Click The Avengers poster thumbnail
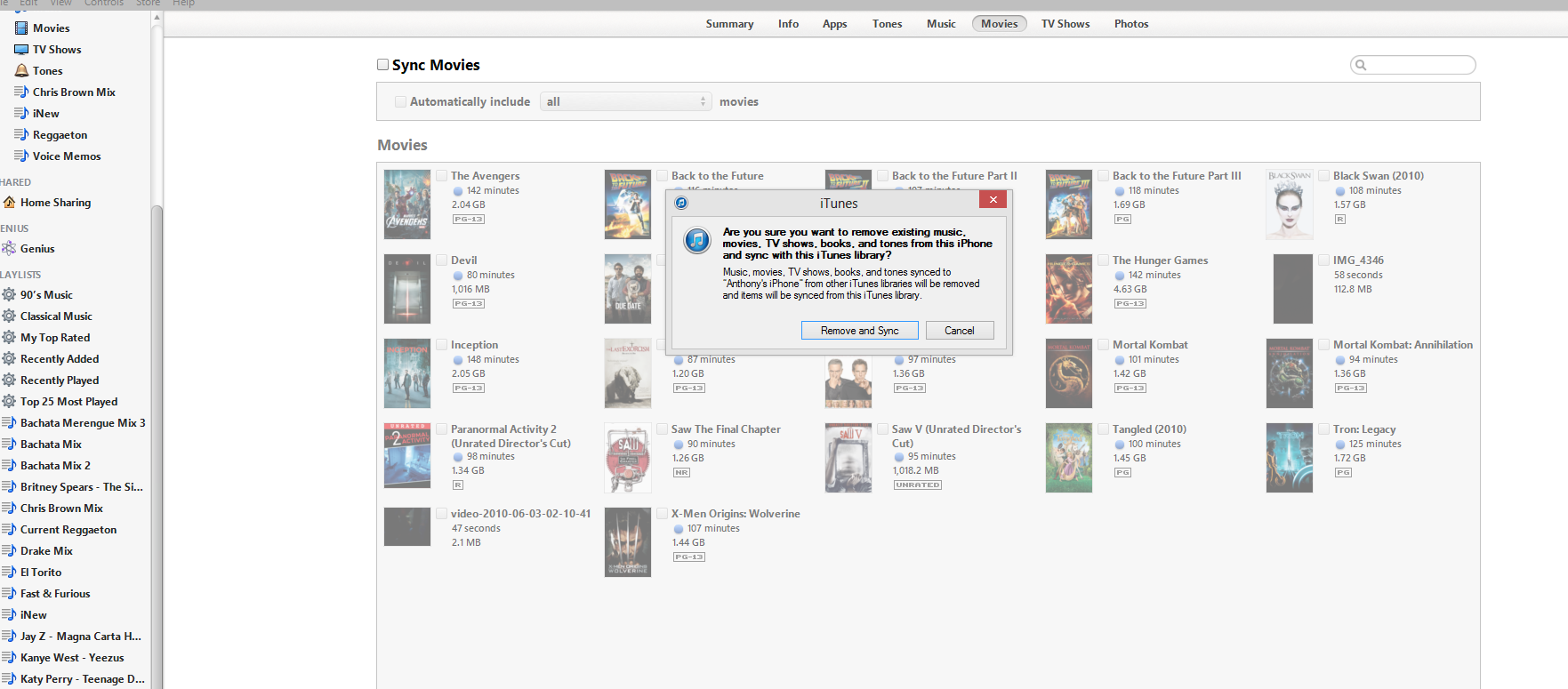Viewport: 1568px width, 689px height. point(407,204)
